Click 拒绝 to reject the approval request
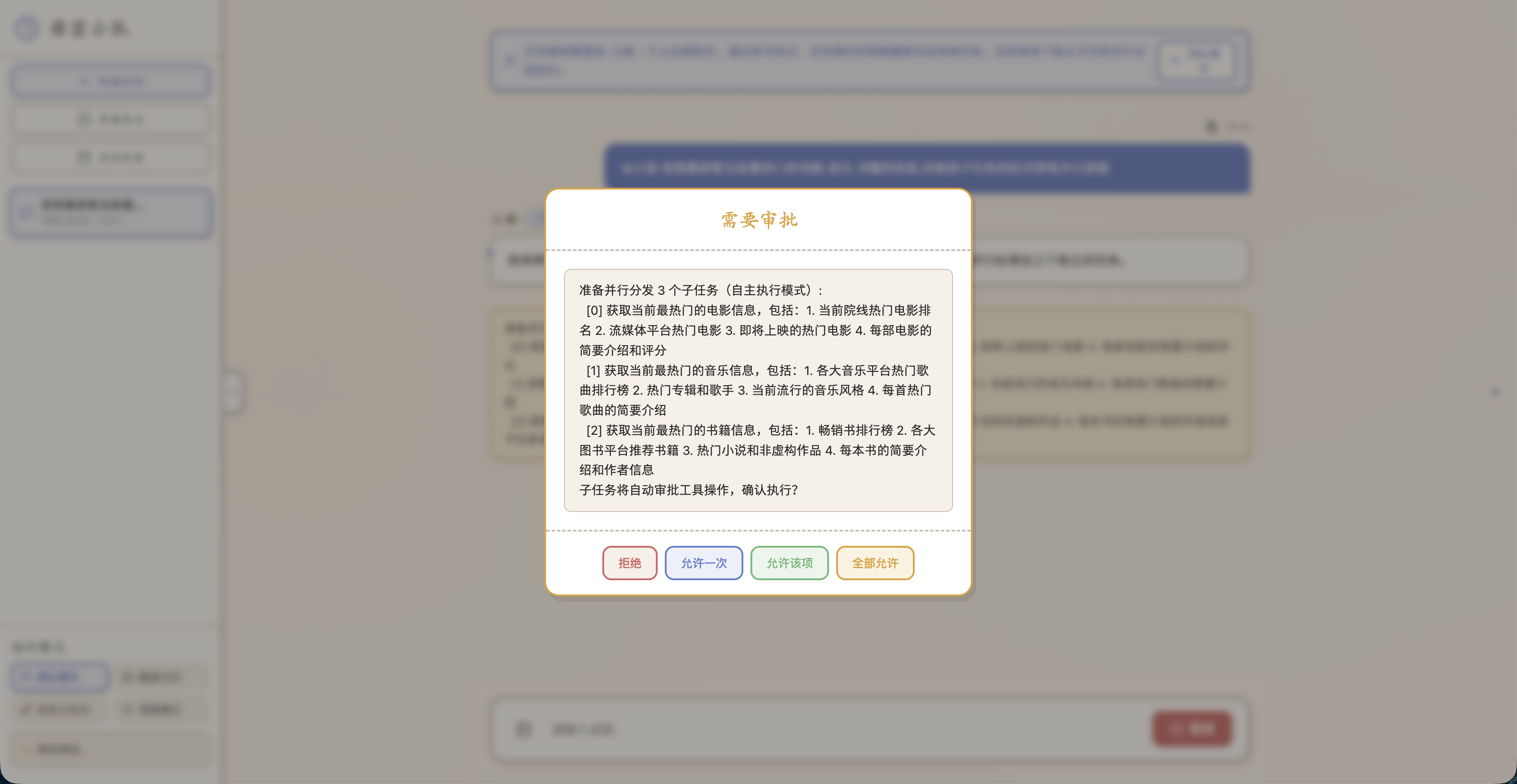 (629, 563)
